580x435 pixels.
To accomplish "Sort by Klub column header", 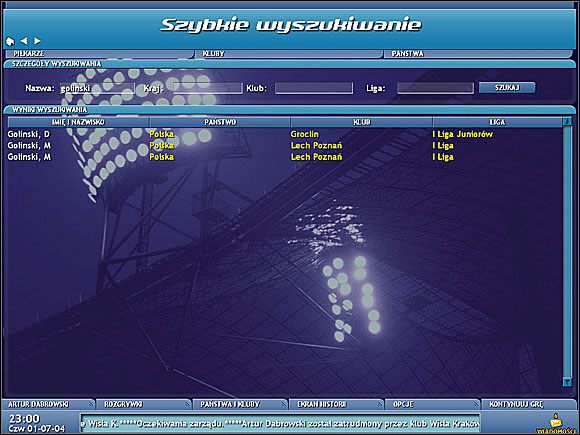I will (362, 122).
